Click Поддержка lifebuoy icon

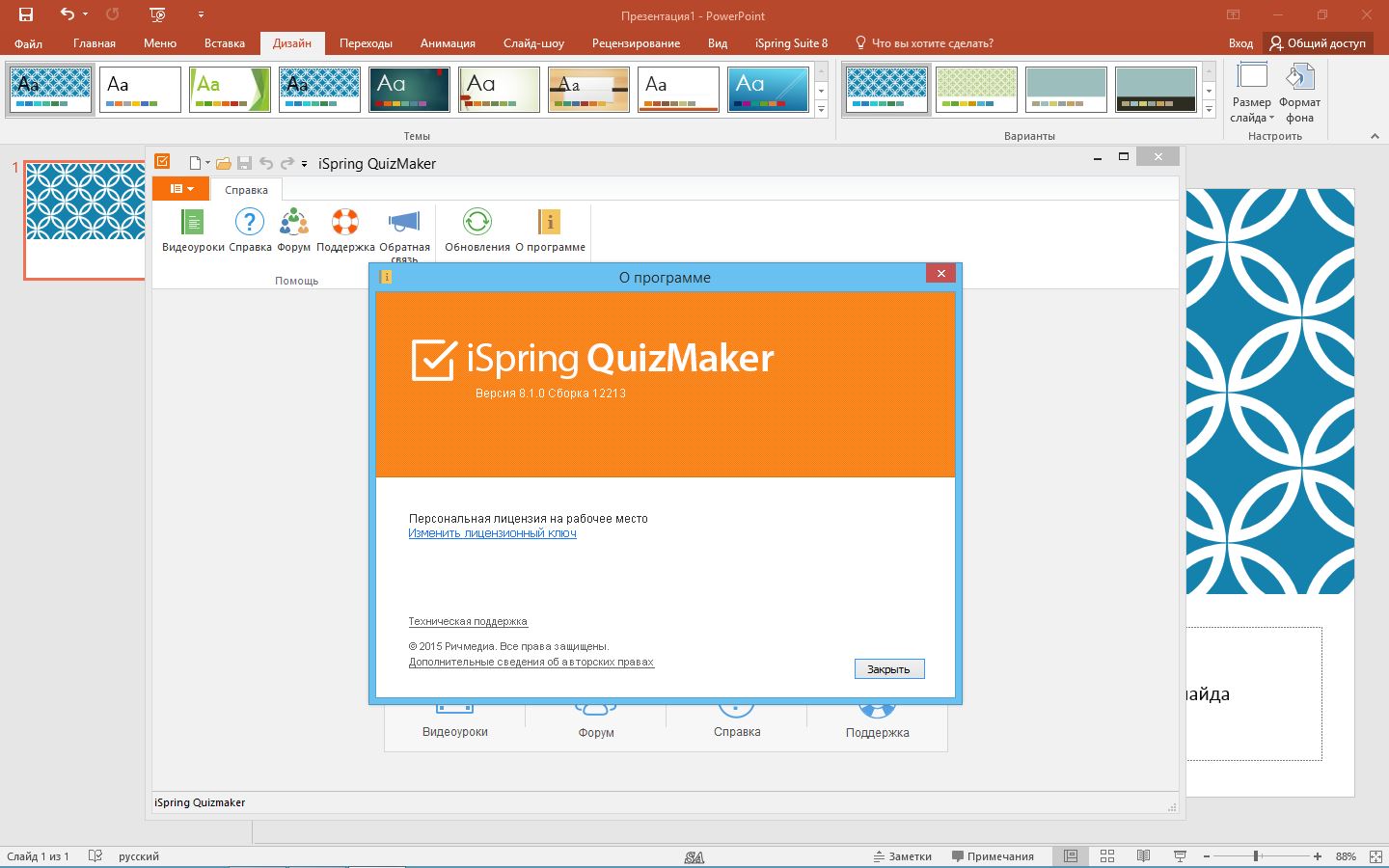click(345, 231)
